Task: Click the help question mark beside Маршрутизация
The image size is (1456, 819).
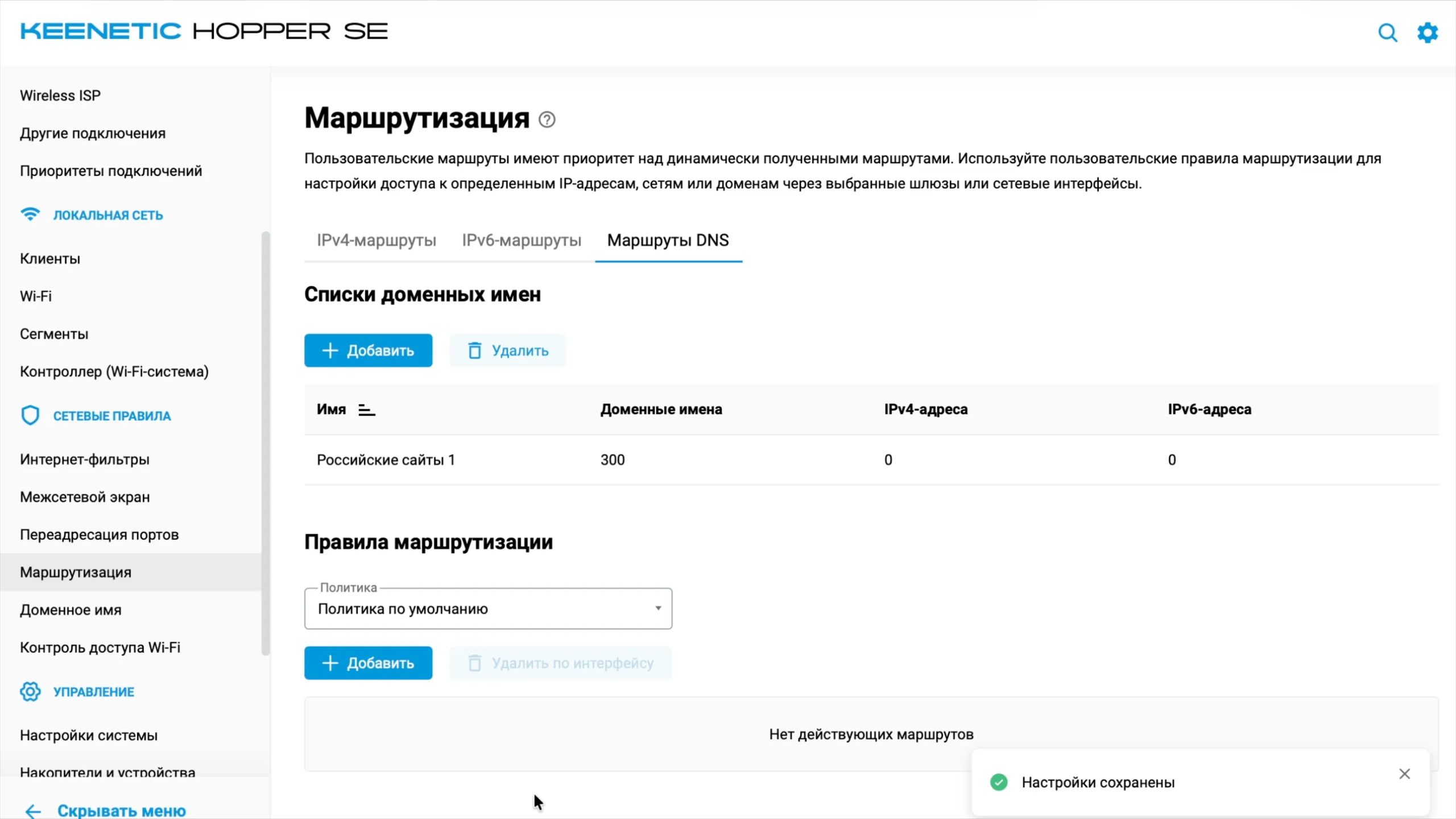Action: [x=547, y=119]
